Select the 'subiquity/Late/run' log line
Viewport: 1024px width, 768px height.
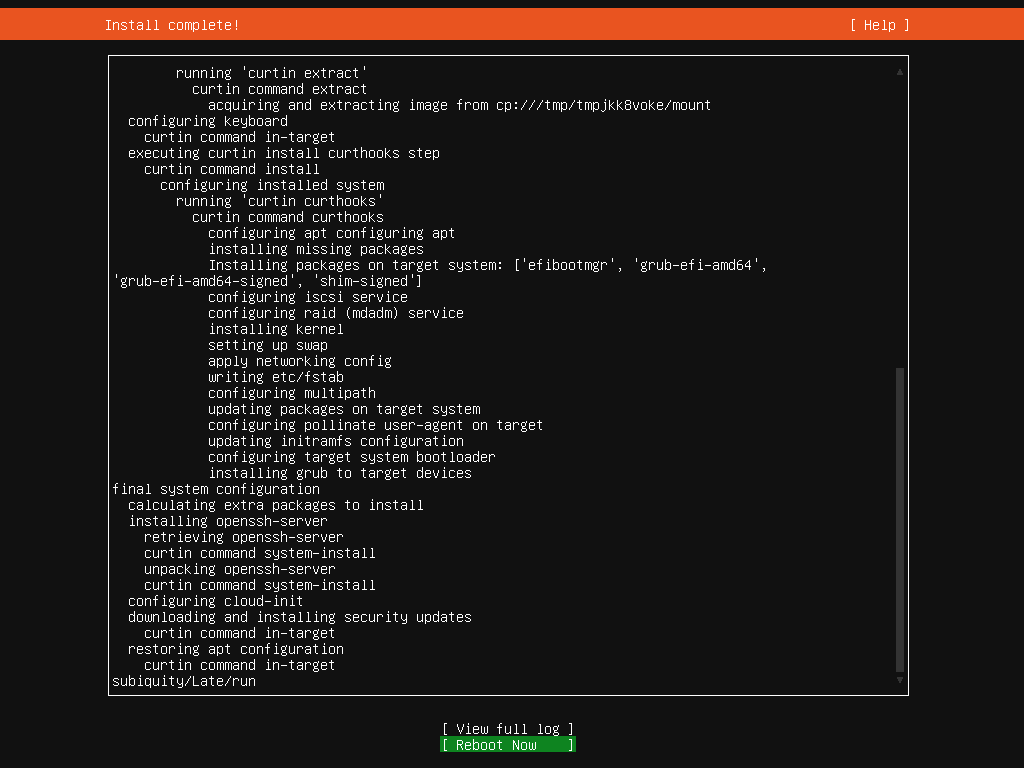click(184, 681)
